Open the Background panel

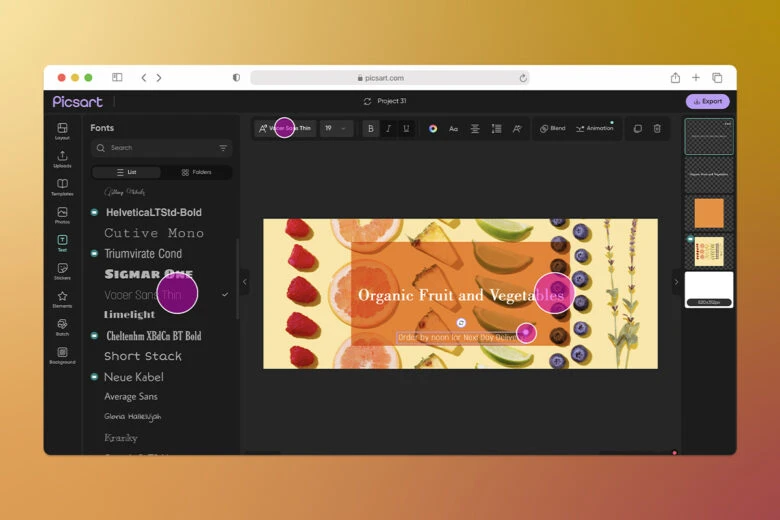(x=62, y=356)
